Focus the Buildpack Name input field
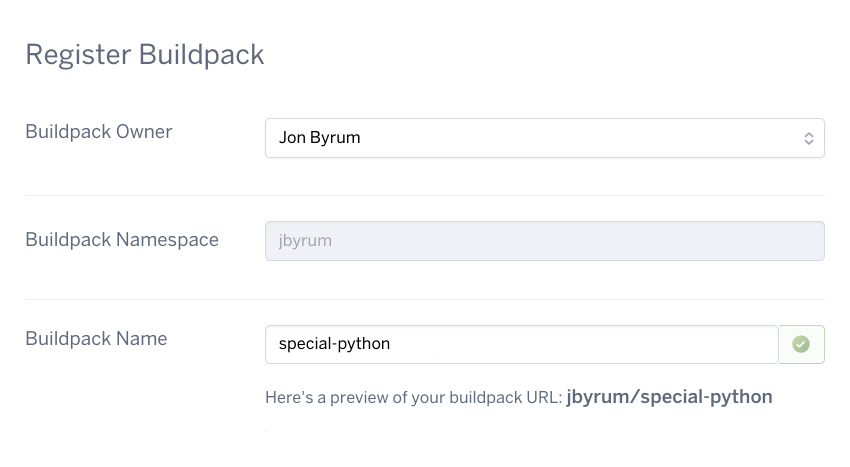The image size is (850, 467). point(521,344)
